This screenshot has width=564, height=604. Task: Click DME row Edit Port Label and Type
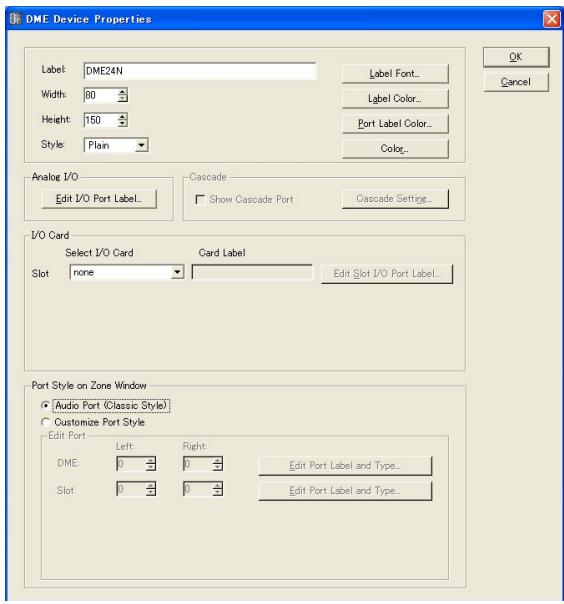click(345, 466)
